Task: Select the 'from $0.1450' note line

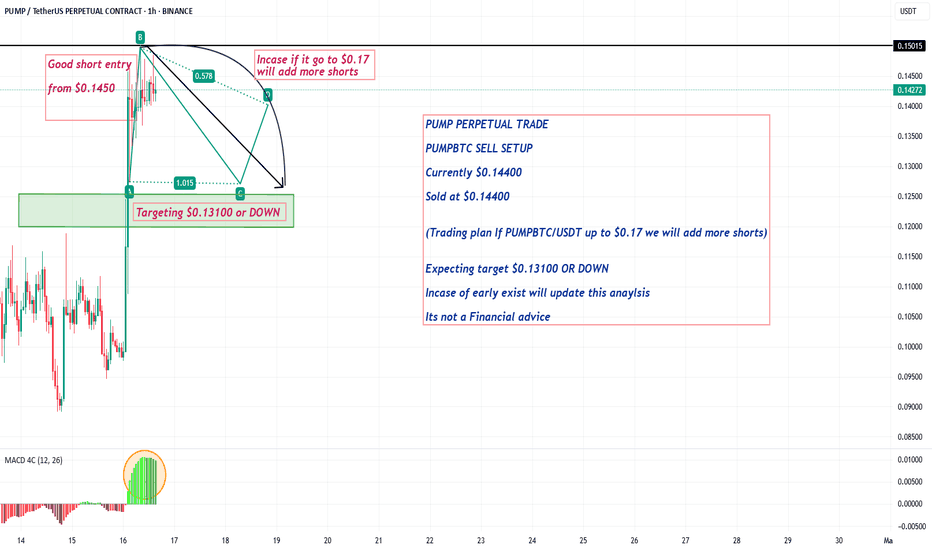Action: tap(81, 88)
